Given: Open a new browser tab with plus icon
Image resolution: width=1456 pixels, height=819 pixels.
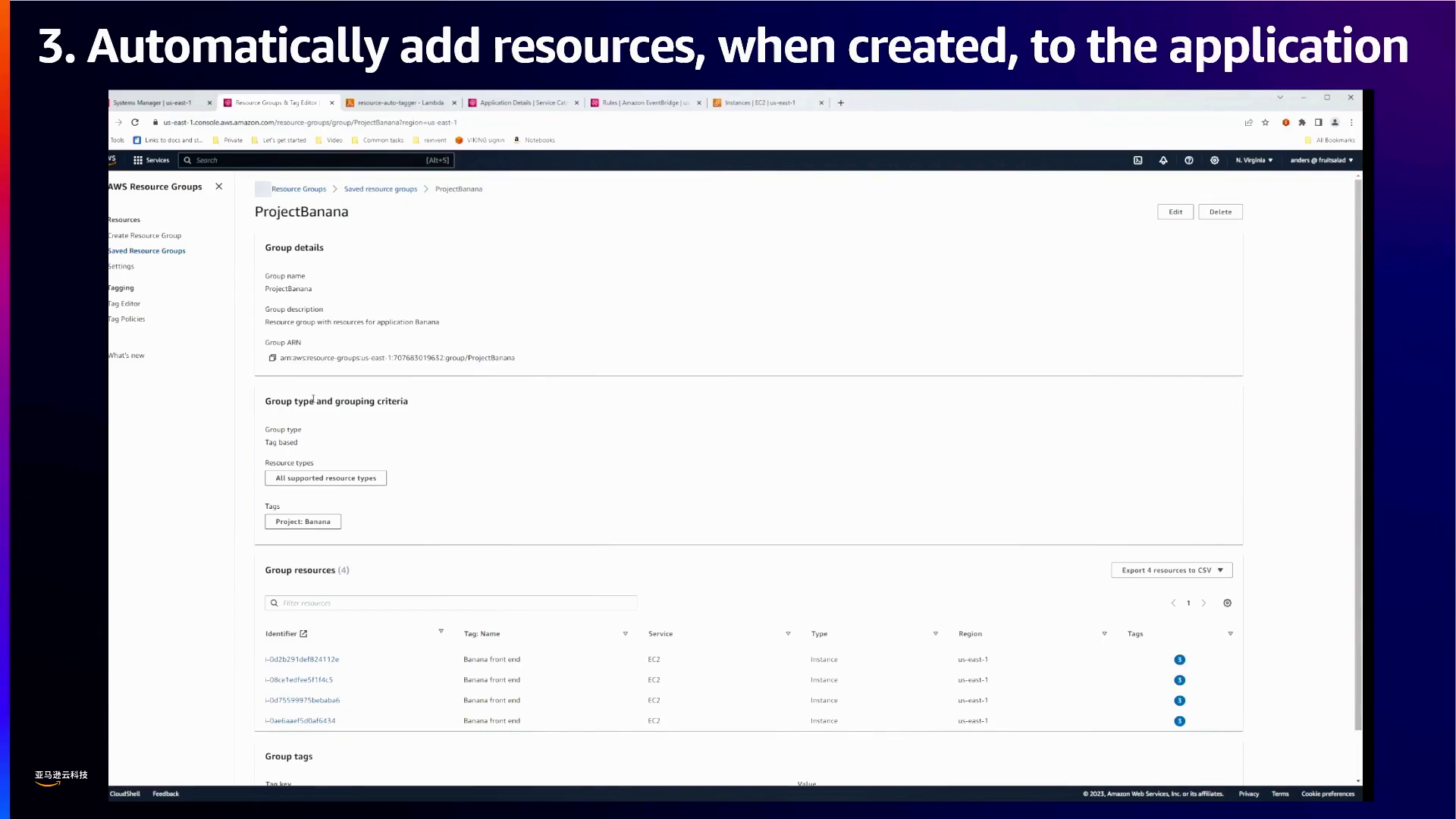Looking at the screenshot, I should tap(841, 102).
